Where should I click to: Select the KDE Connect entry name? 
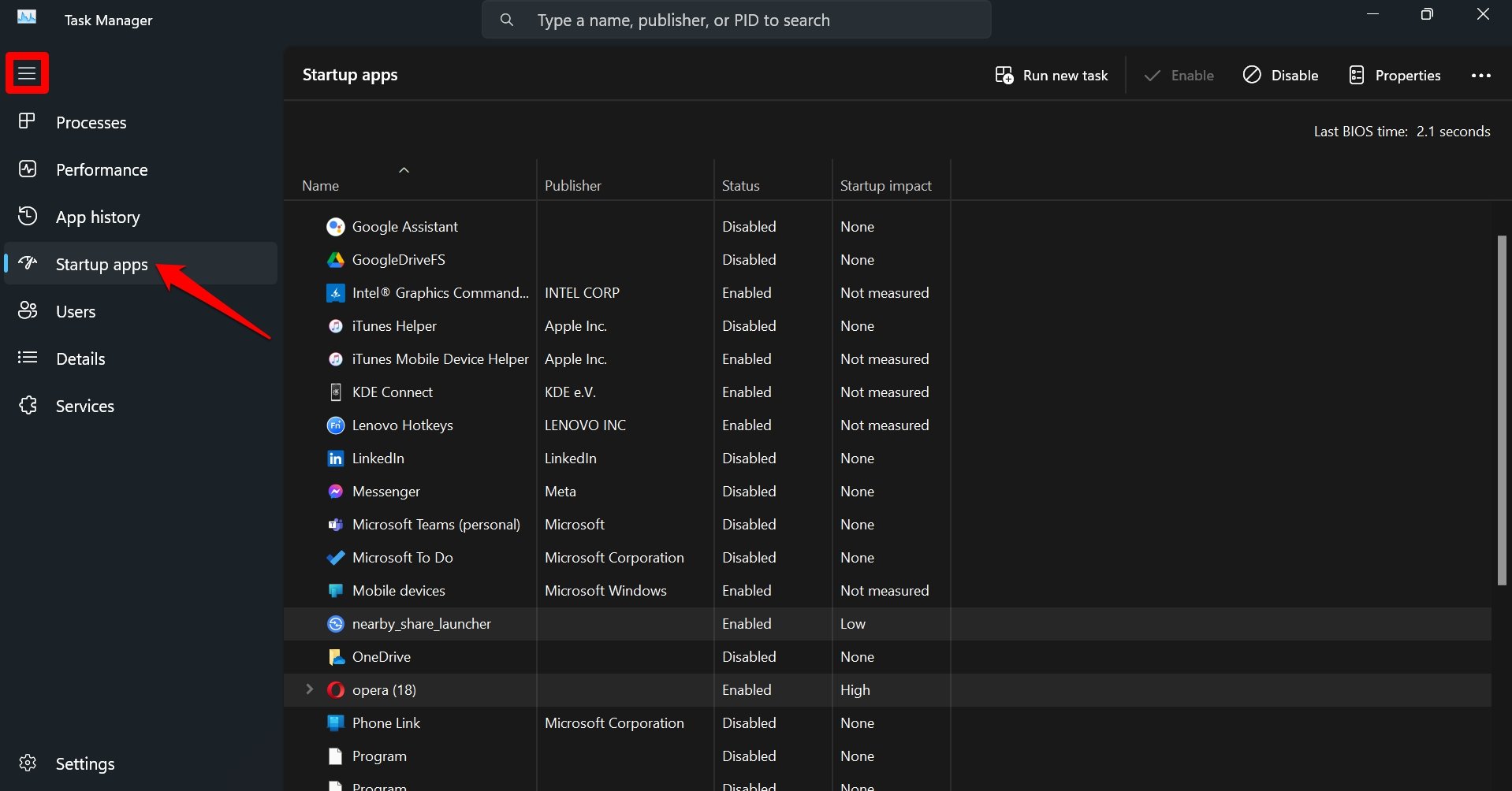click(x=392, y=392)
